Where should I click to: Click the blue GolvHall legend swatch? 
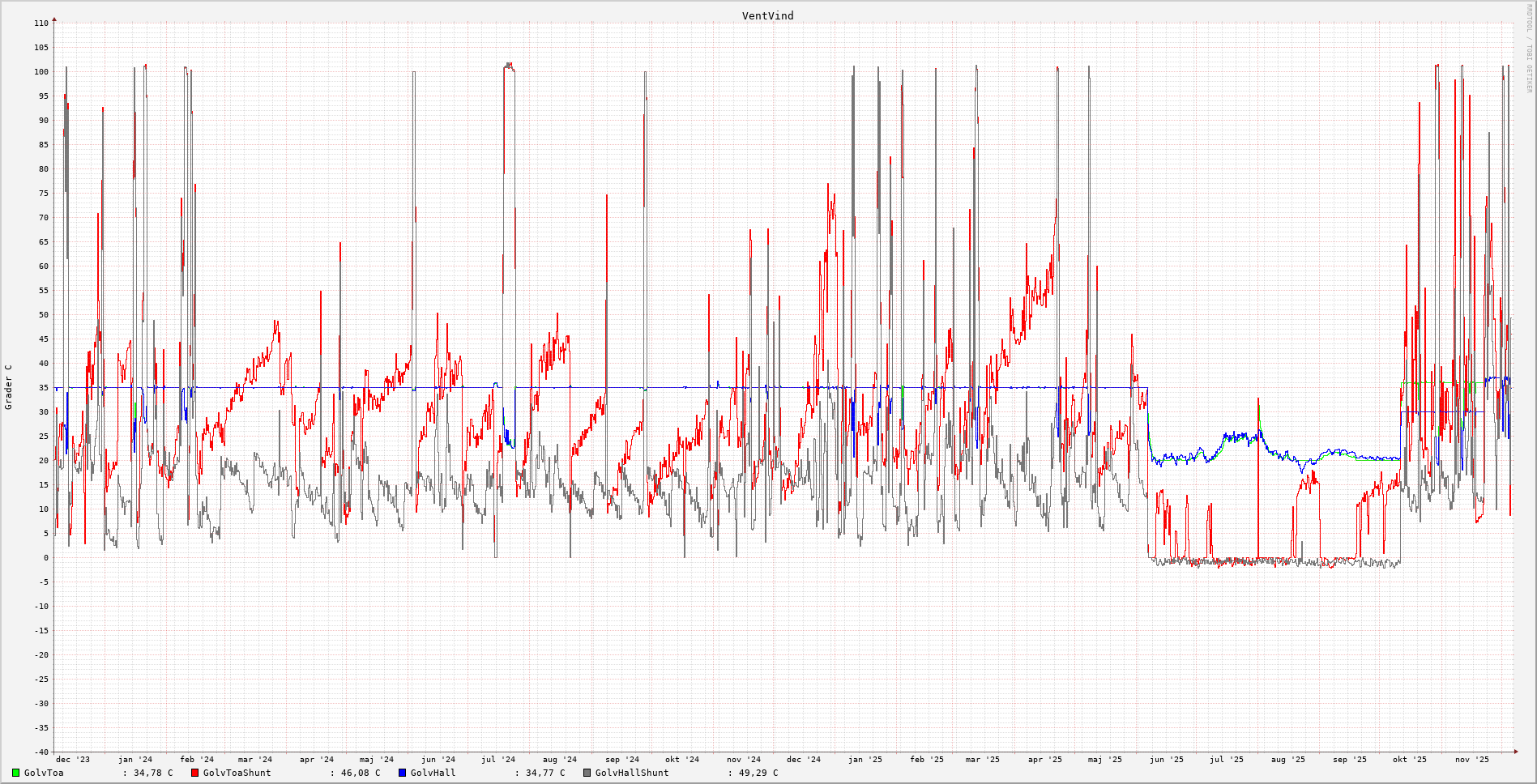click(x=402, y=773)
